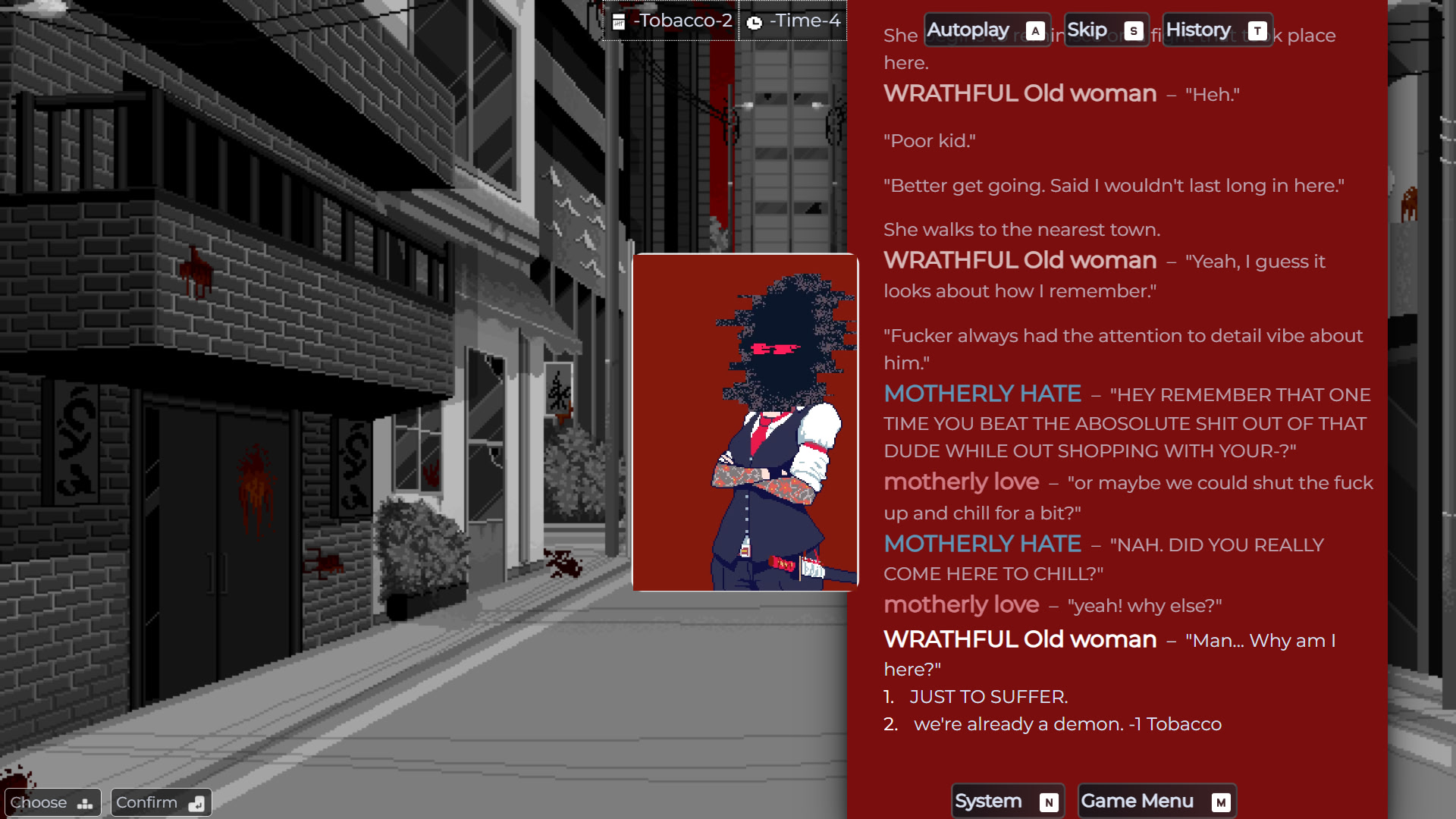The image size is (1456, 819).
Task: Click the old woman character portrait
Action: [x=745, y=422]
